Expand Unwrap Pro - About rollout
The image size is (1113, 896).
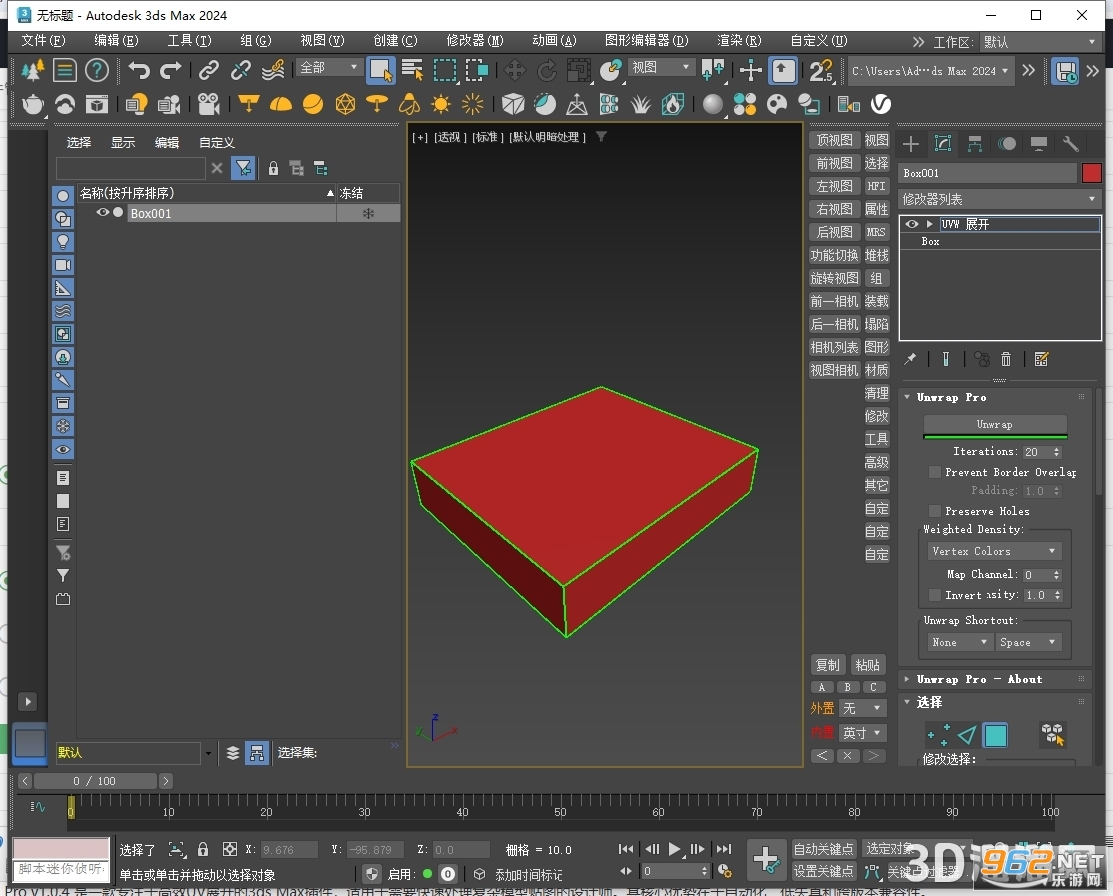click(907, 679)
